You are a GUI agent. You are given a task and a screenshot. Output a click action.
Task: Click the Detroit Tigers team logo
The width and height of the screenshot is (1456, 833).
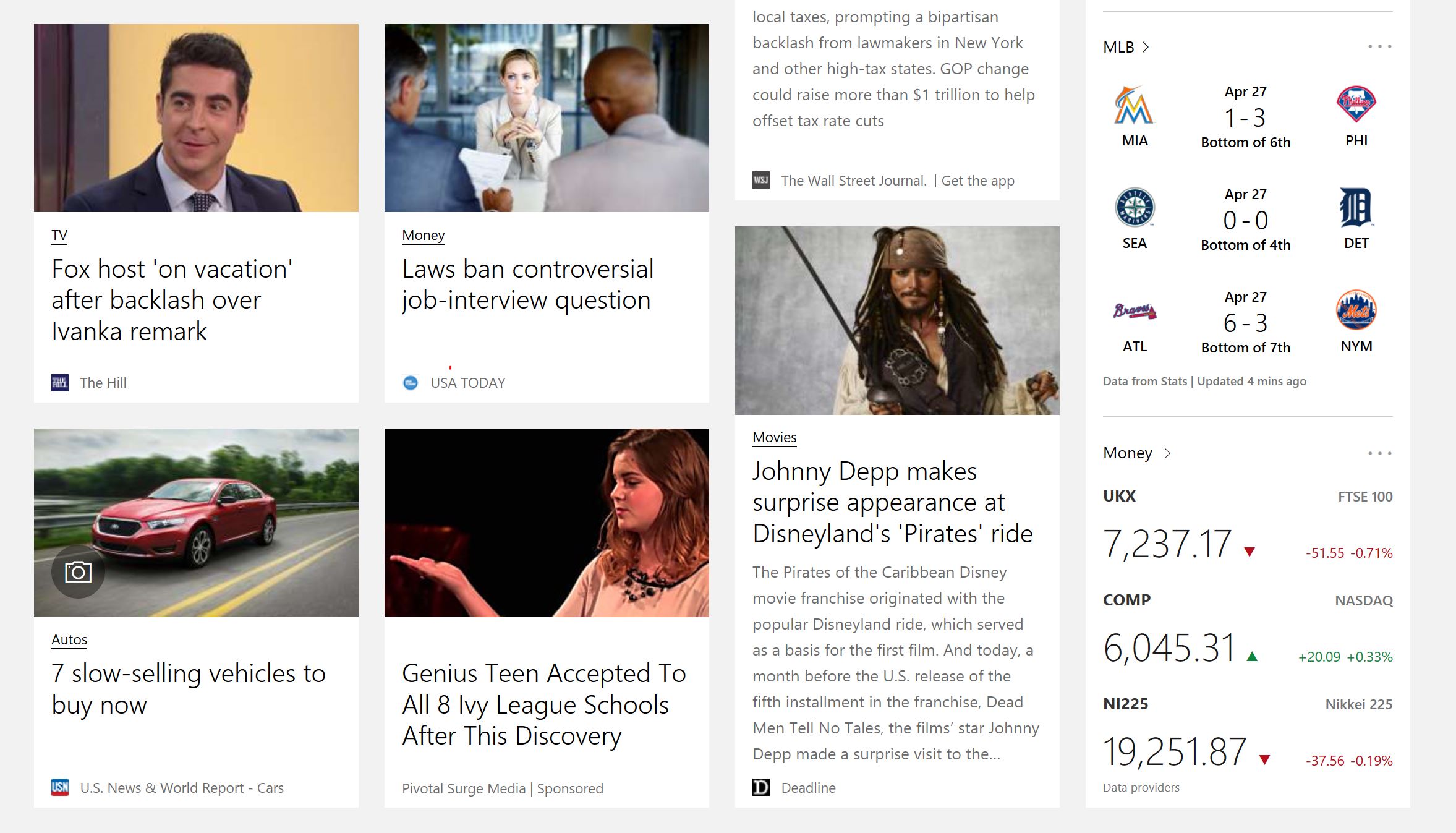(x=1356, y=207)
